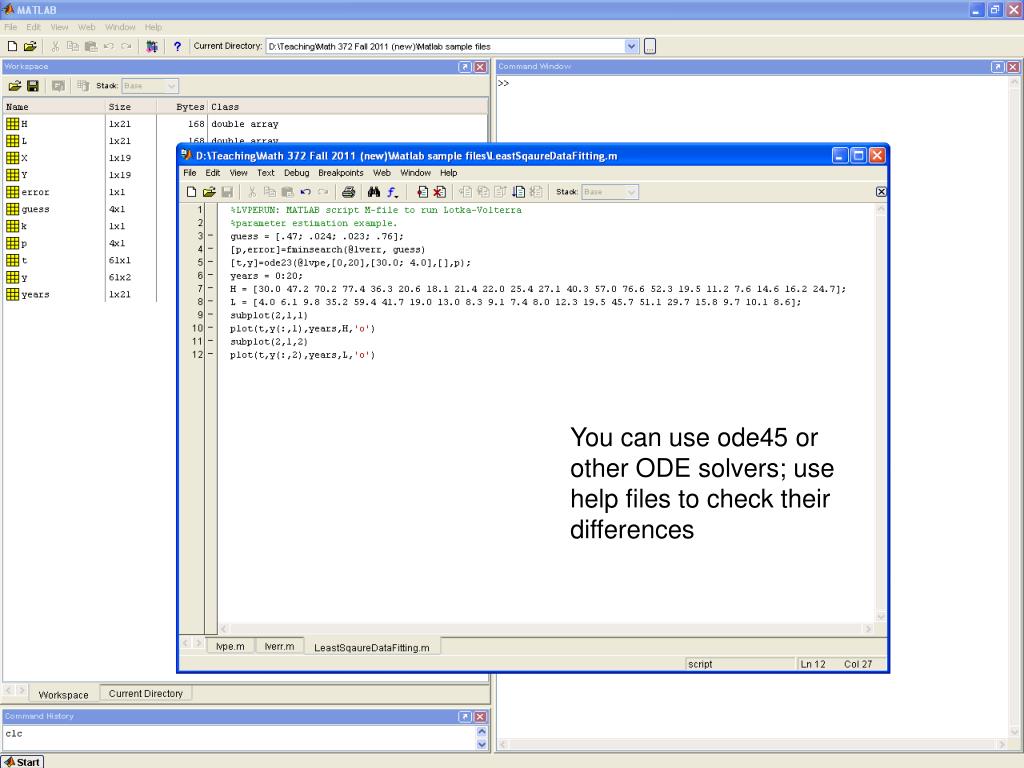Viewport: 1024px width, 768px height.
Task: Click Open file icon in MATLAB main toolbar
Action: click(30, 46)
